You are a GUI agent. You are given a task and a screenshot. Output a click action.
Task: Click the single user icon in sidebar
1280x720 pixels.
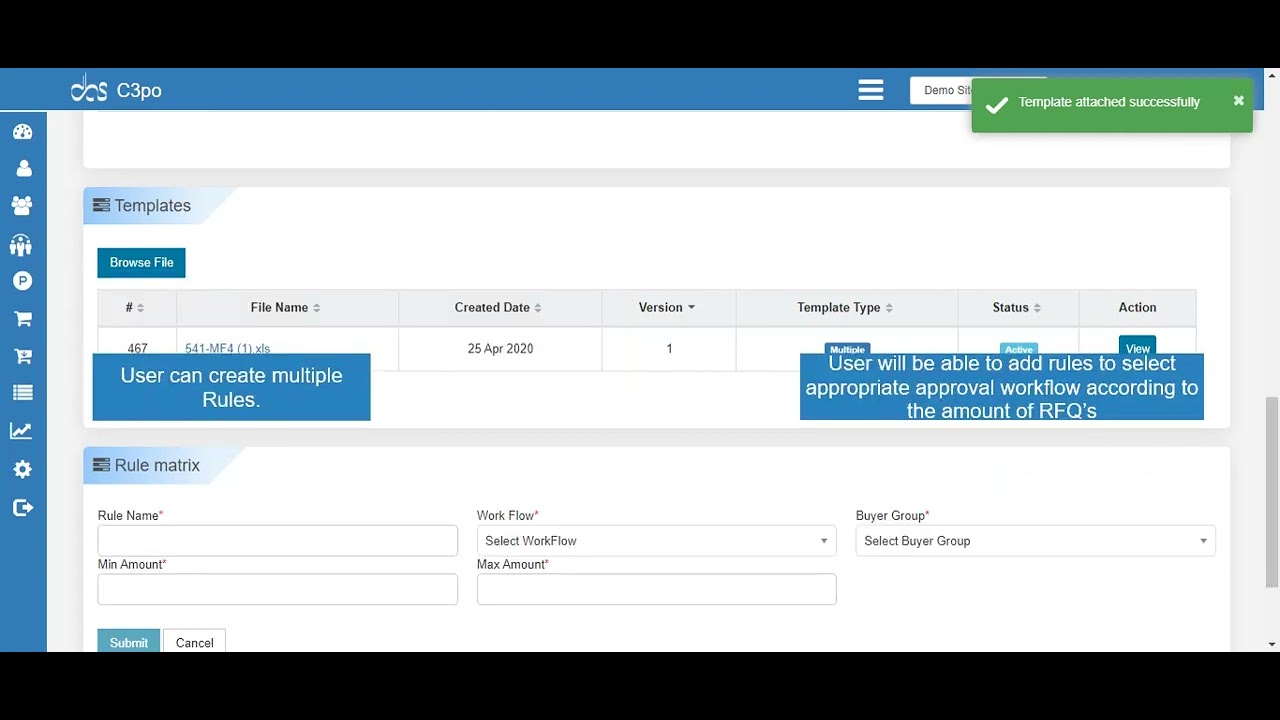coord(23,168)
